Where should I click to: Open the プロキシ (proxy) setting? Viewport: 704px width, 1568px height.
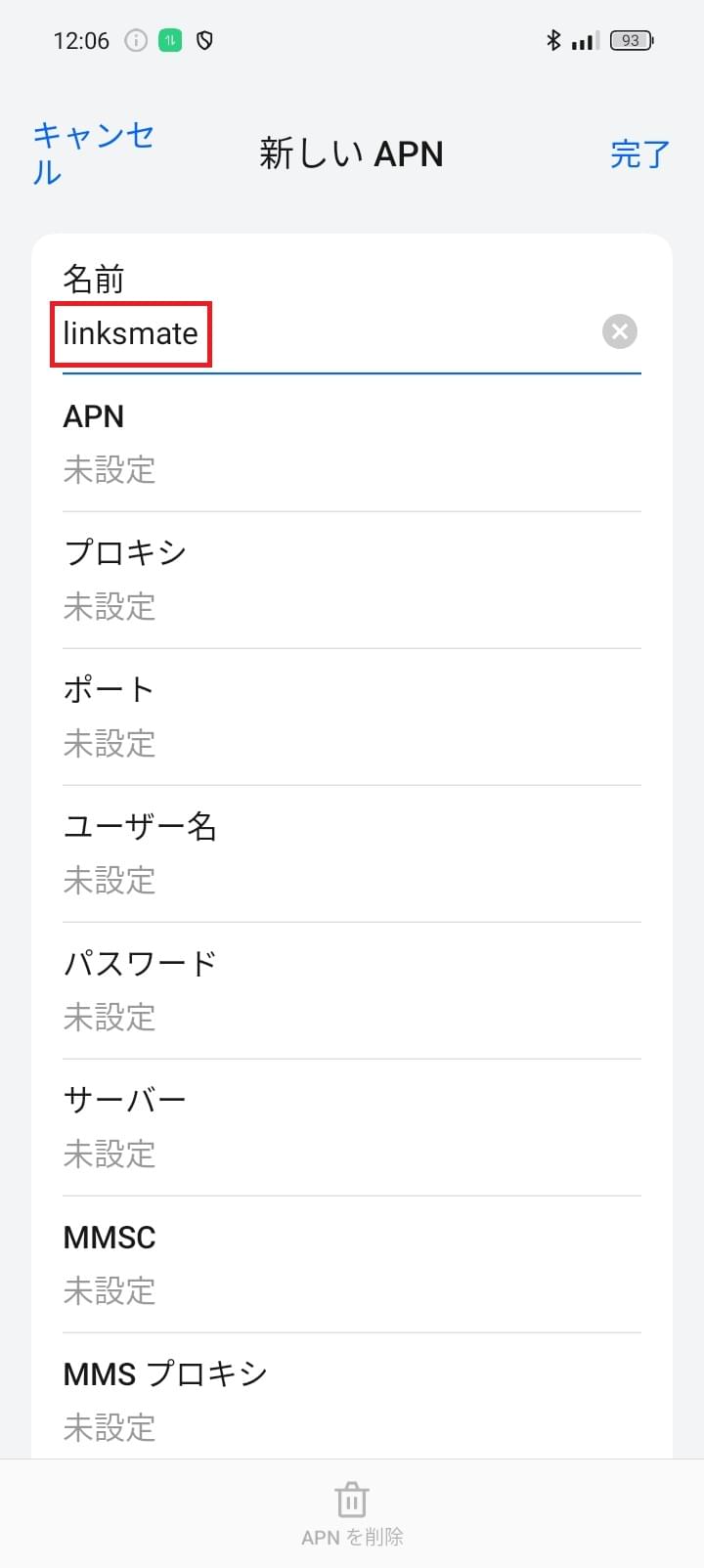point(352,580)
